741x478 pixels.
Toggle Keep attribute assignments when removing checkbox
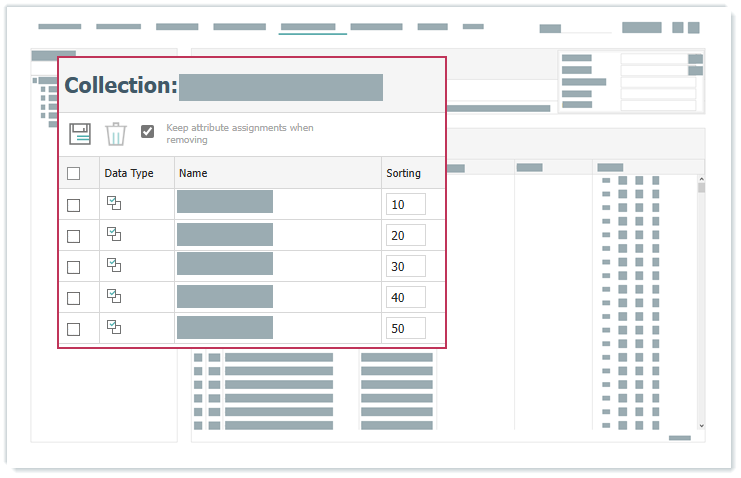(x=148, y=131)
